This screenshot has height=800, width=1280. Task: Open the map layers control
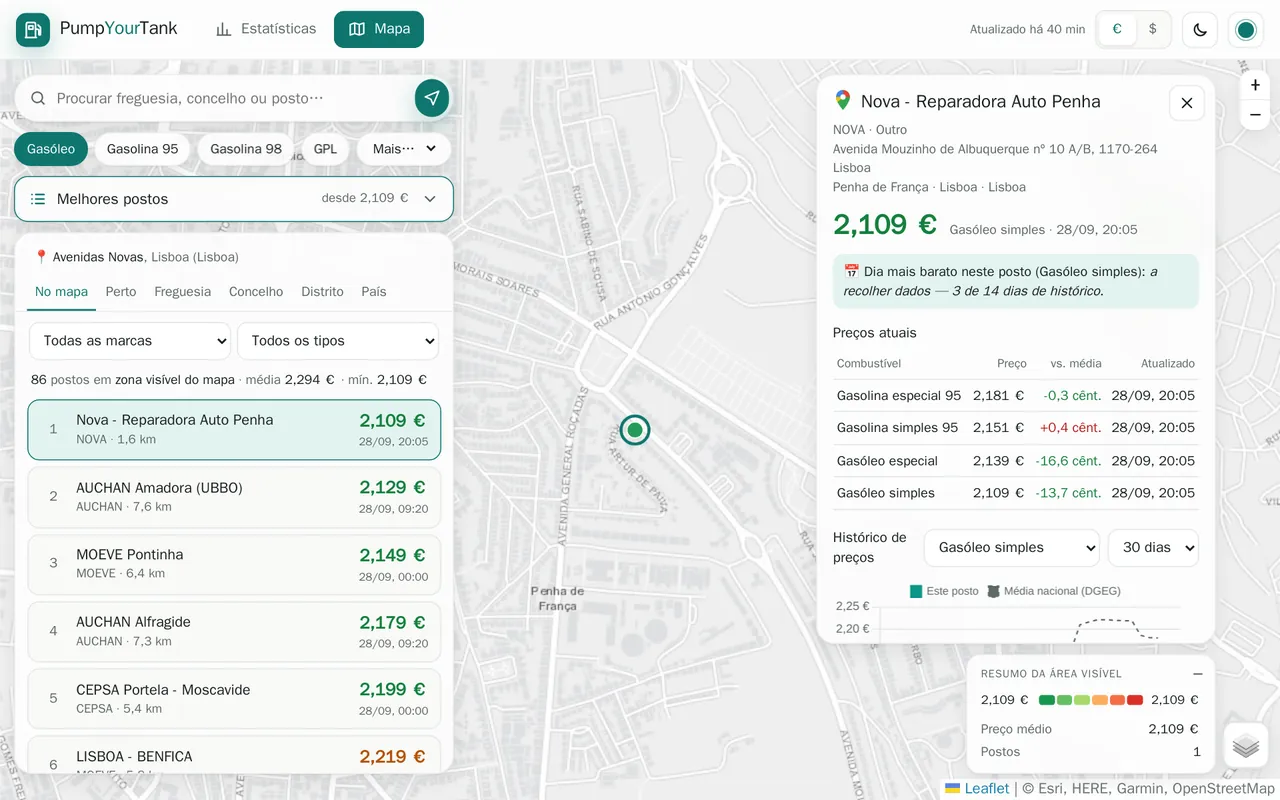coord(1246,746)
